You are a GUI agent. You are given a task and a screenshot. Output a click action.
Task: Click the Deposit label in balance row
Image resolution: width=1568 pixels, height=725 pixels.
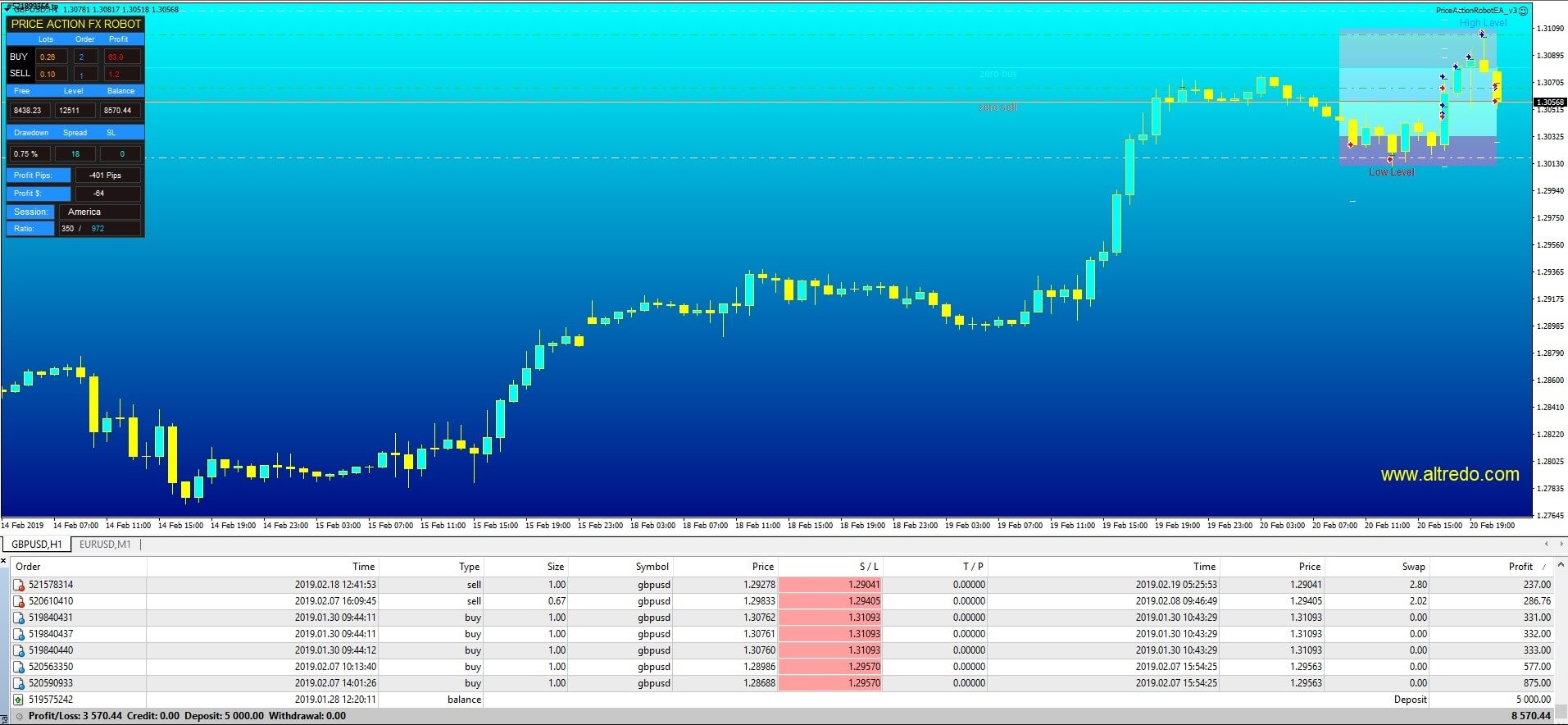tap(1410, 700)
